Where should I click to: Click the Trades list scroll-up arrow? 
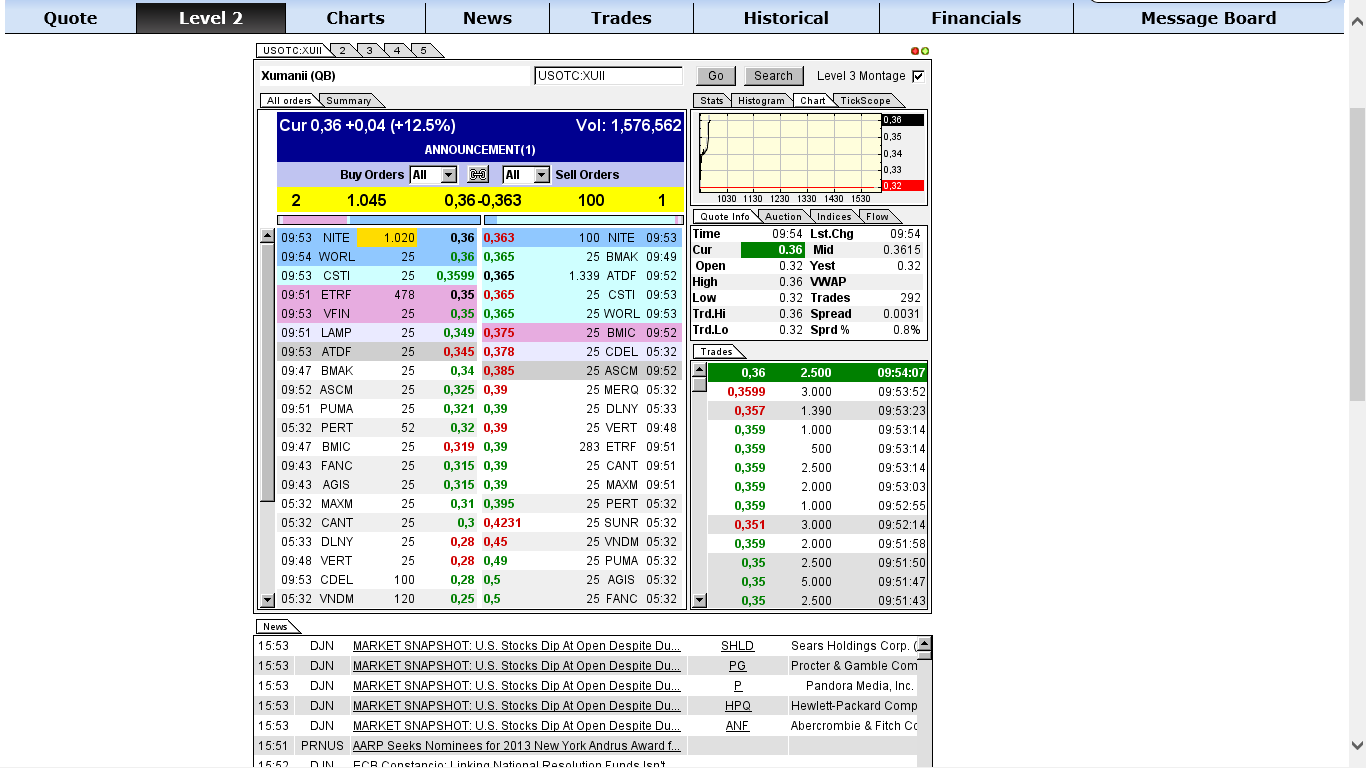click(699, 370)
